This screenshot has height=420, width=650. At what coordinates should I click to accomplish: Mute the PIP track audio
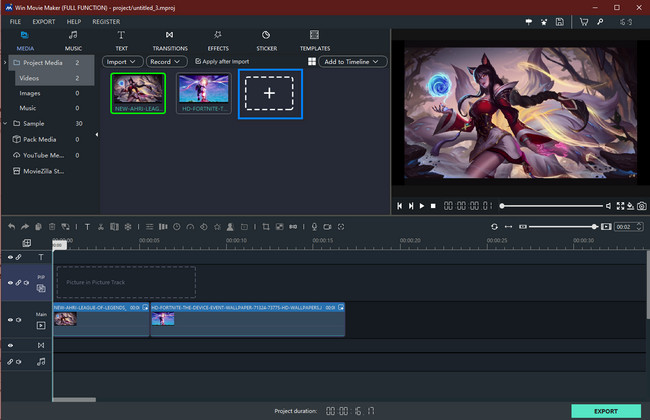click(x=27, y=283)
